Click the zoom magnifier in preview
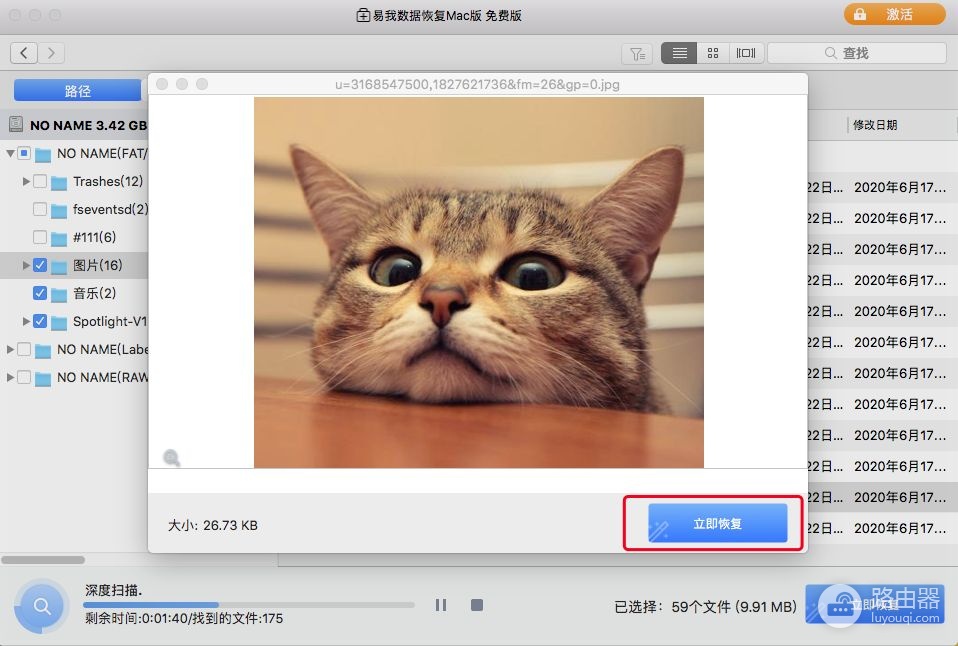Image resolution: width=958 pixels, height=646 pixels. pos(172,457)
